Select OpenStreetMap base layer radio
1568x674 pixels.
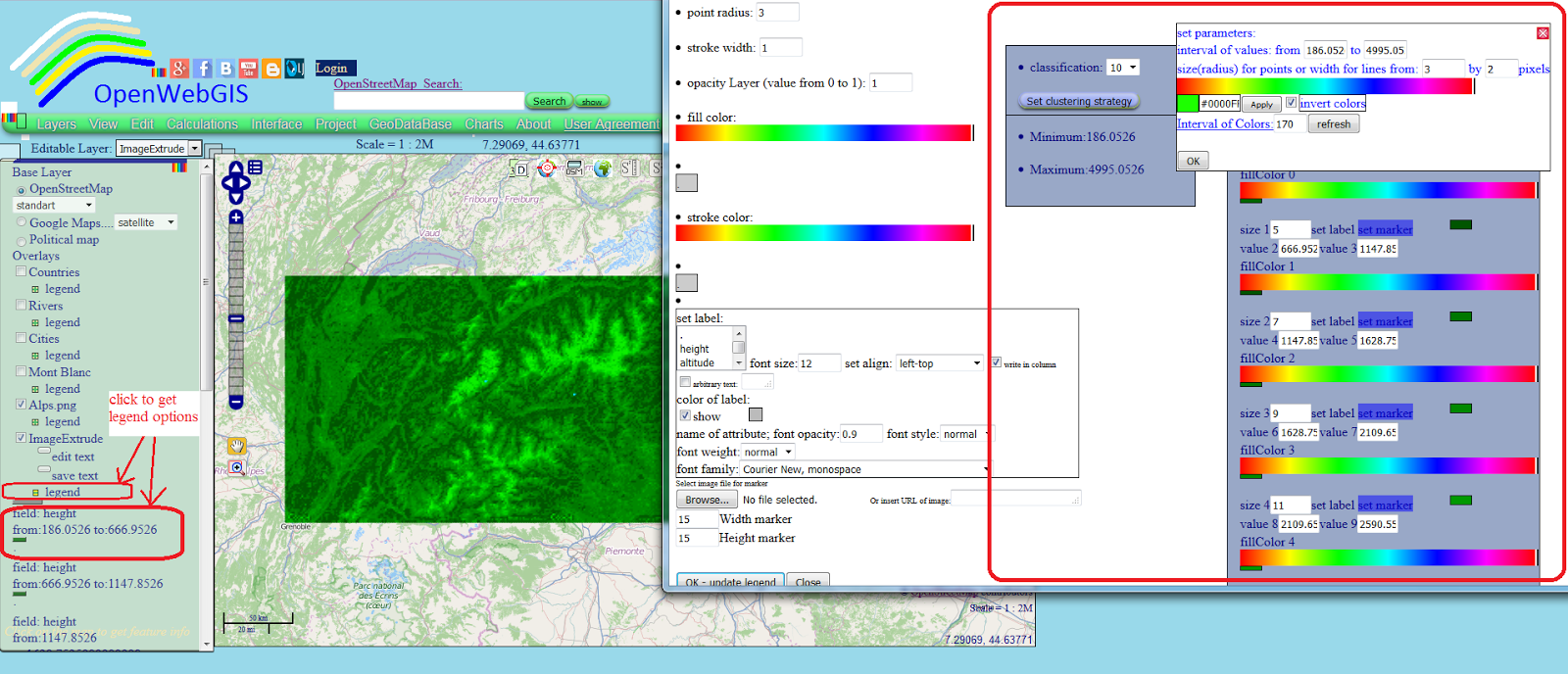21,190
